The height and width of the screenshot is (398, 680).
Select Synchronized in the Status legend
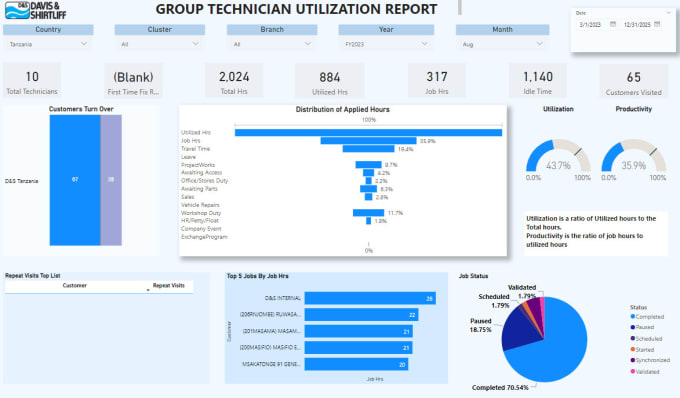(650, 360)
